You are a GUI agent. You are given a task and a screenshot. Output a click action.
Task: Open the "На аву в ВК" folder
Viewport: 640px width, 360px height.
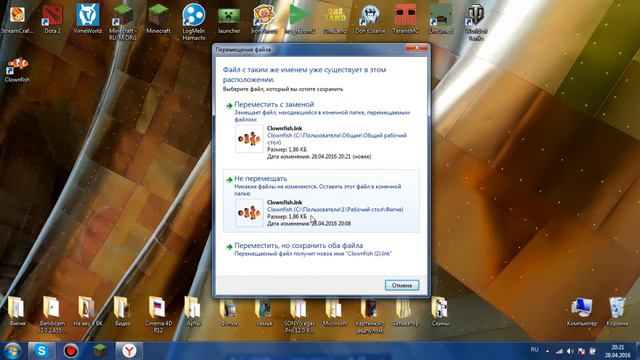[87, 311]
